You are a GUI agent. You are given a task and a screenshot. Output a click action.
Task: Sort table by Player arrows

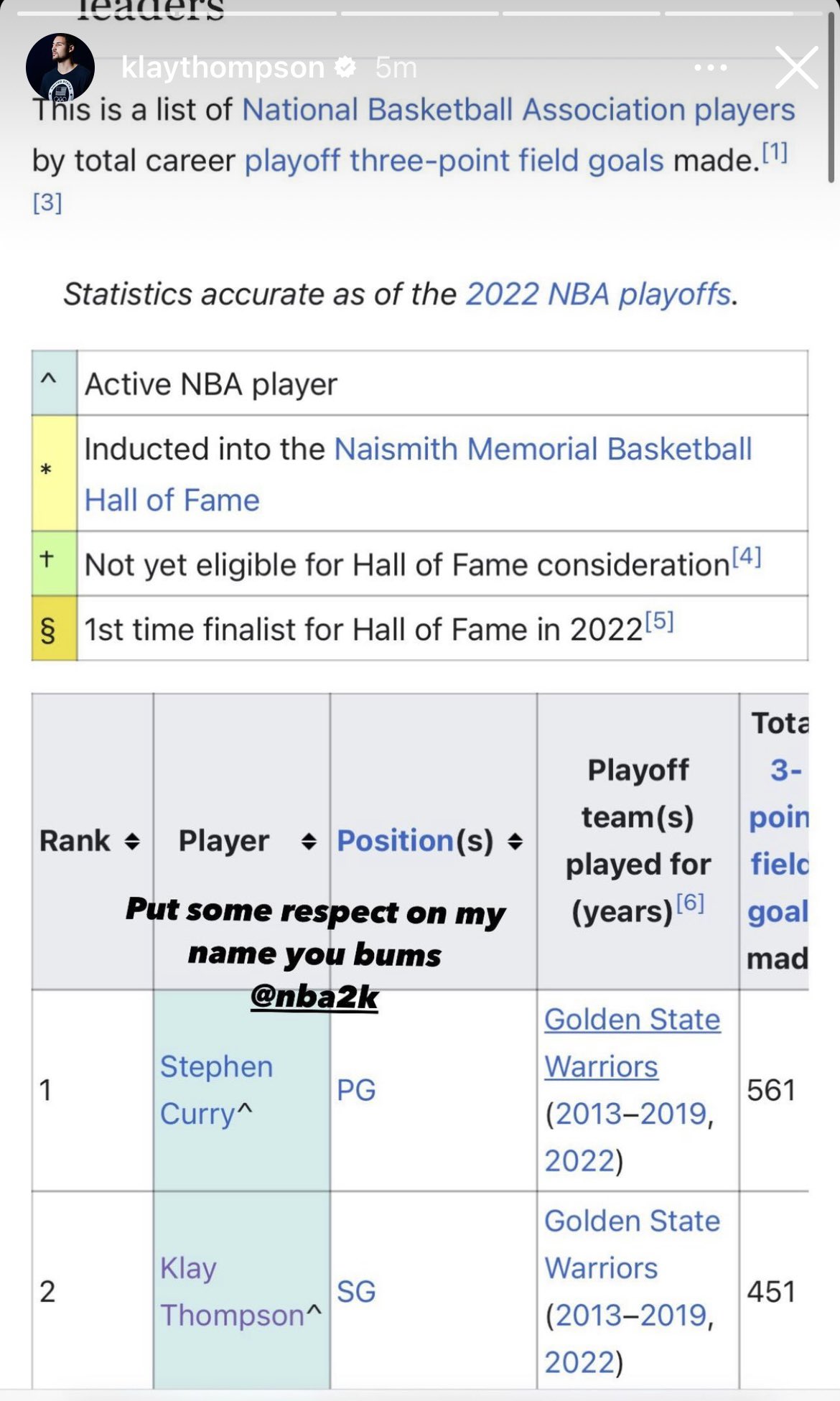(309, 841)
